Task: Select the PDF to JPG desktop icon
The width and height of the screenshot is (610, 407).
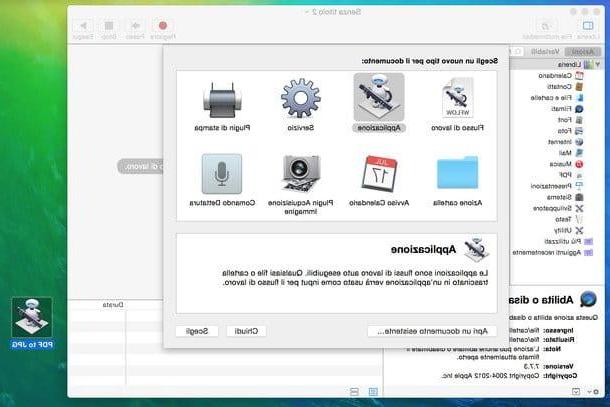Action: [32, 323]
